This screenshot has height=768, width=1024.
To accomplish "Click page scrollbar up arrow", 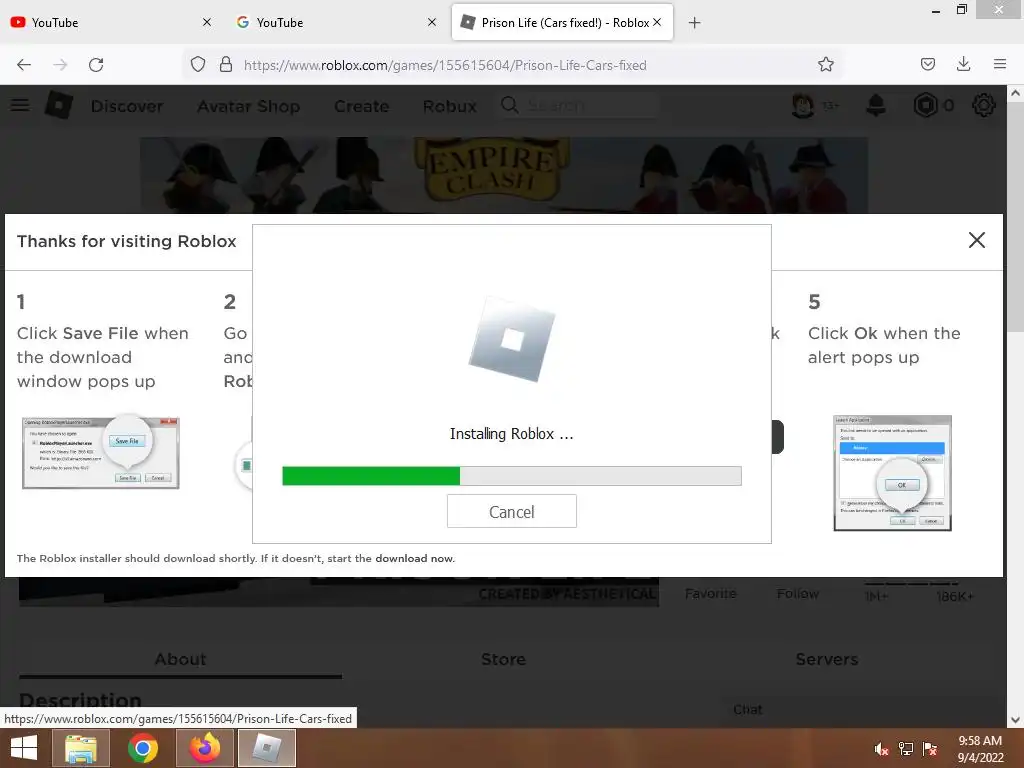I will click(x=1015, y=93).
